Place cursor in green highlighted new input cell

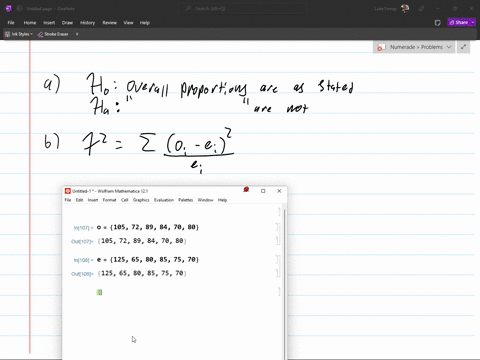(x=99, y=292)
